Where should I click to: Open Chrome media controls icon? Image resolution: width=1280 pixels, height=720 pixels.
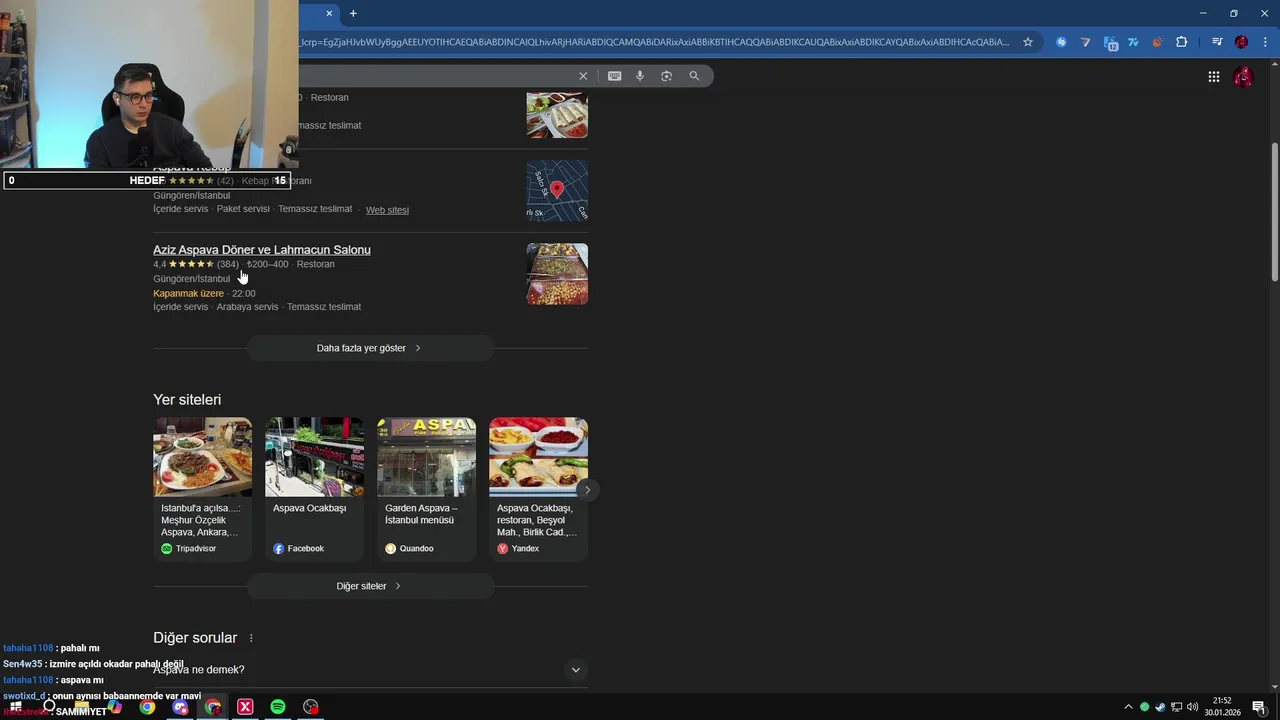coord(1217,42)
